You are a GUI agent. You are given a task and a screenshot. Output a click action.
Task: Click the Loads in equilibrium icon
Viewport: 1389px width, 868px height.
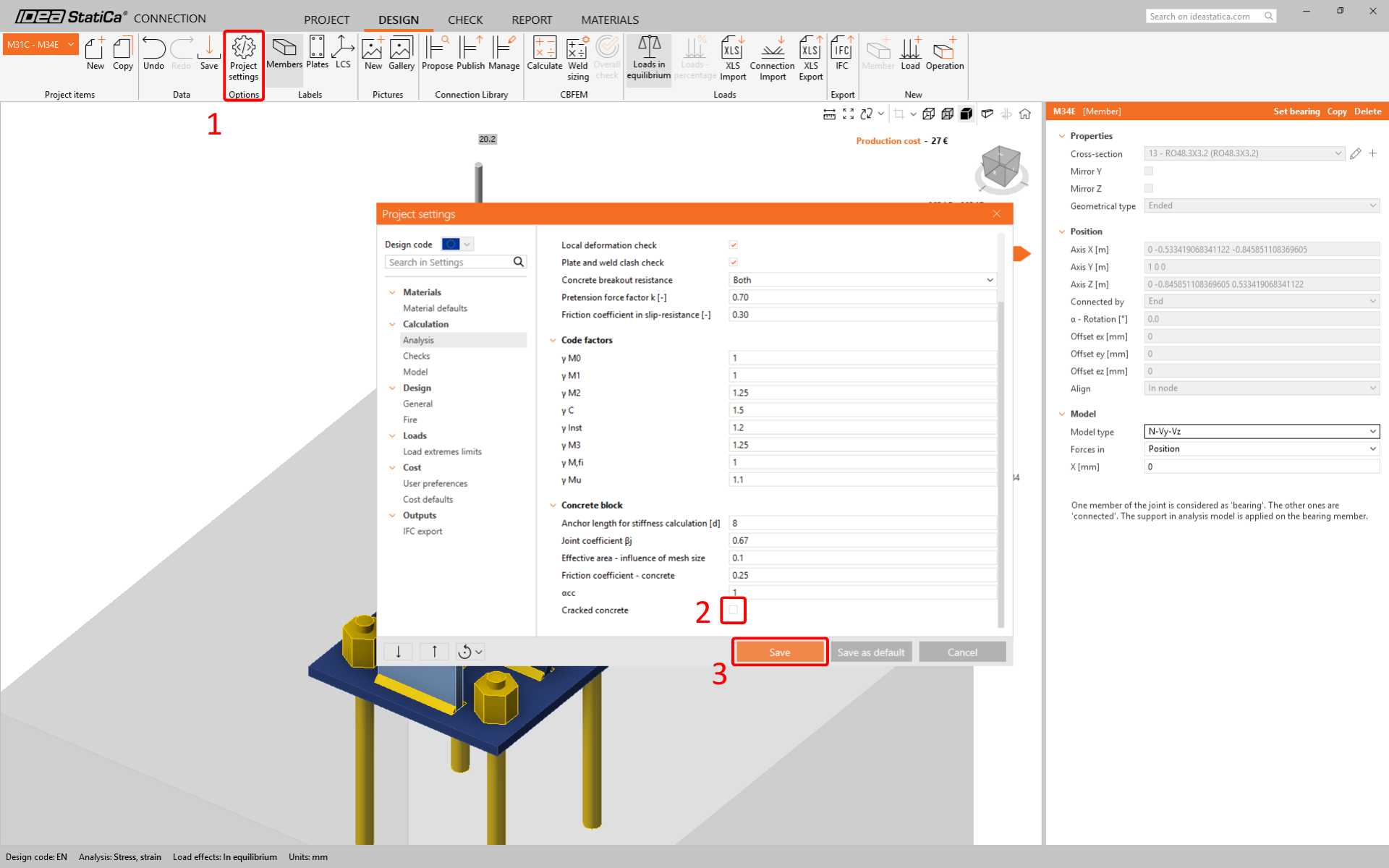648,58
